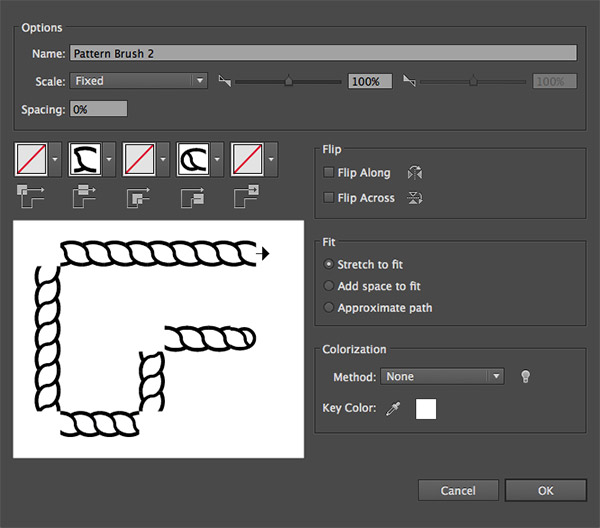This screenshot has height=528, width=600.
Task: Click the end tile position icon
Action: [246, 196]
